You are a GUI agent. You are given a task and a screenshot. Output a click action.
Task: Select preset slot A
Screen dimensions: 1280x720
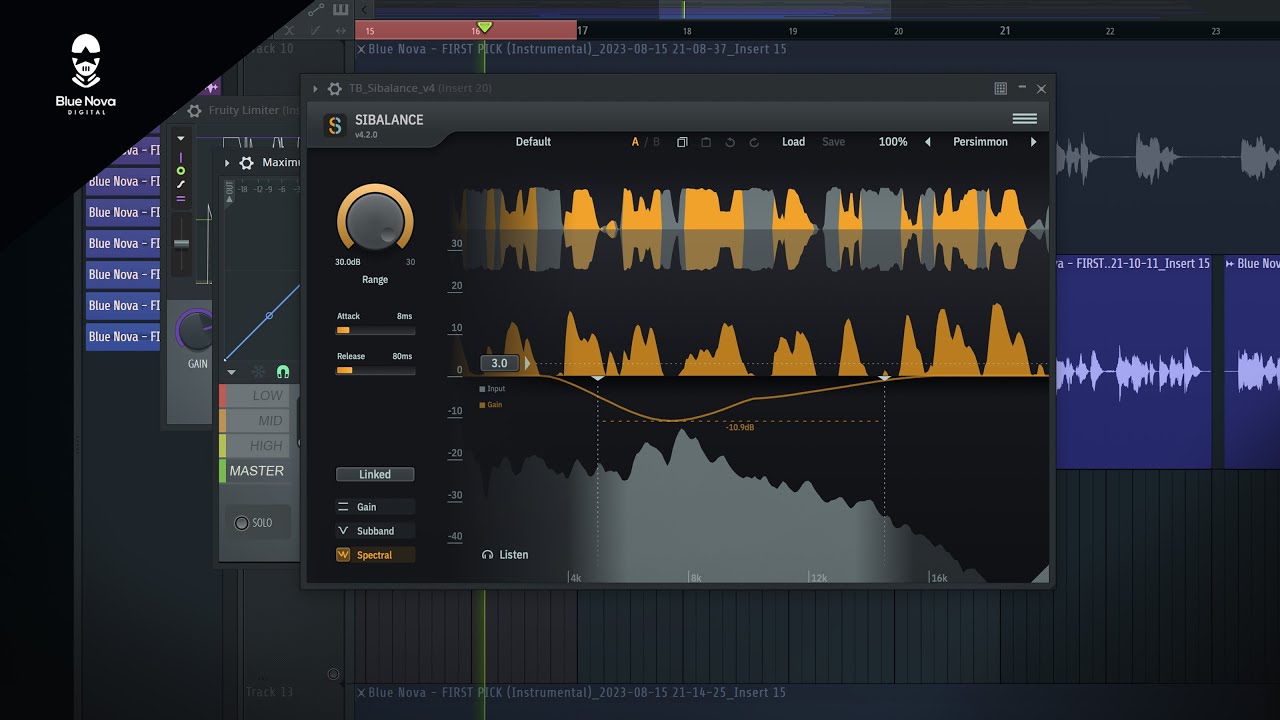click(635, 142)
